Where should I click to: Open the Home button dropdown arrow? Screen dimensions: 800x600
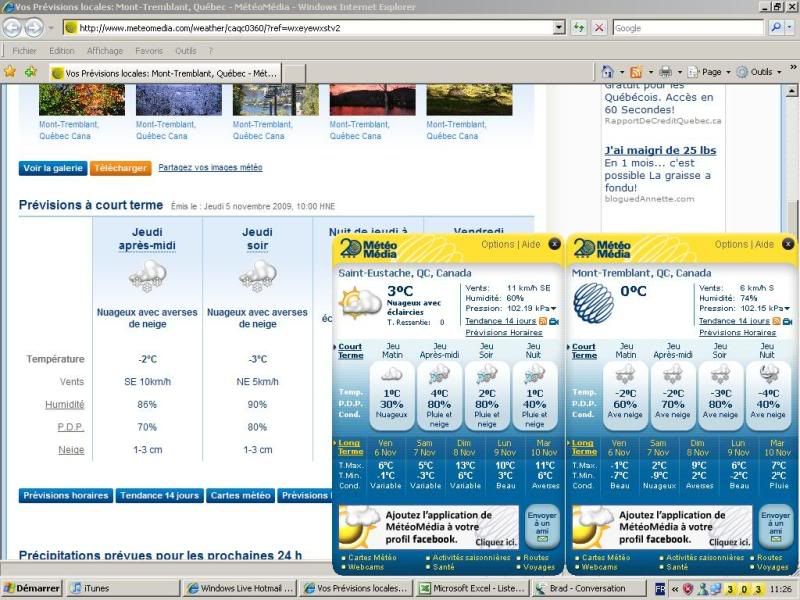[x=621, y=72]
